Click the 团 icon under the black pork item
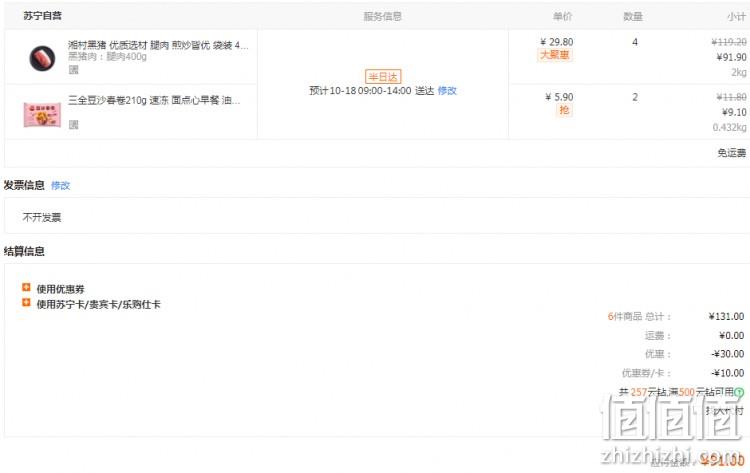Viewport: 750px width, 473px height. point(73,70)
